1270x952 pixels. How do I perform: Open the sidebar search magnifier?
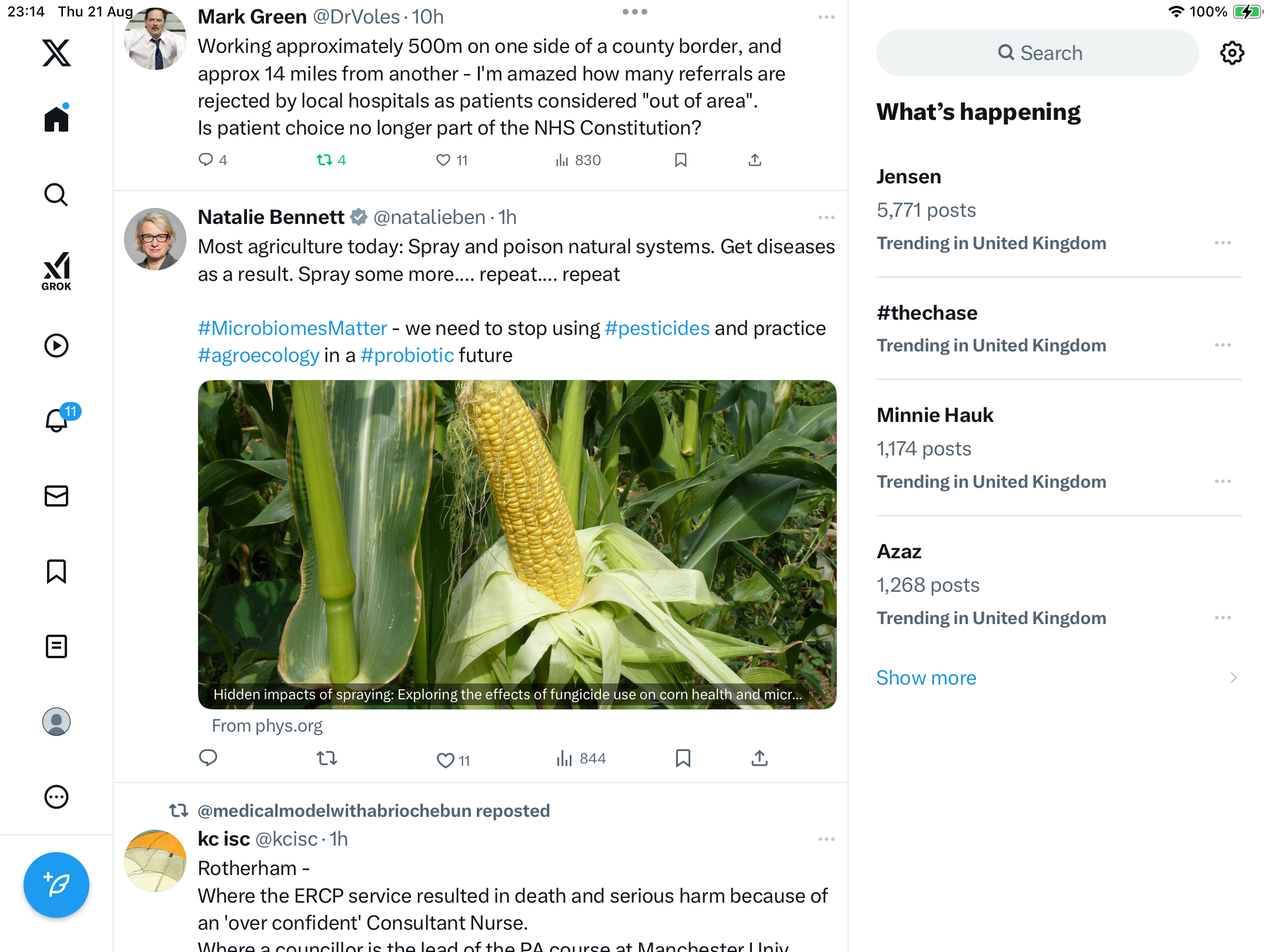[x=56, y=195]
